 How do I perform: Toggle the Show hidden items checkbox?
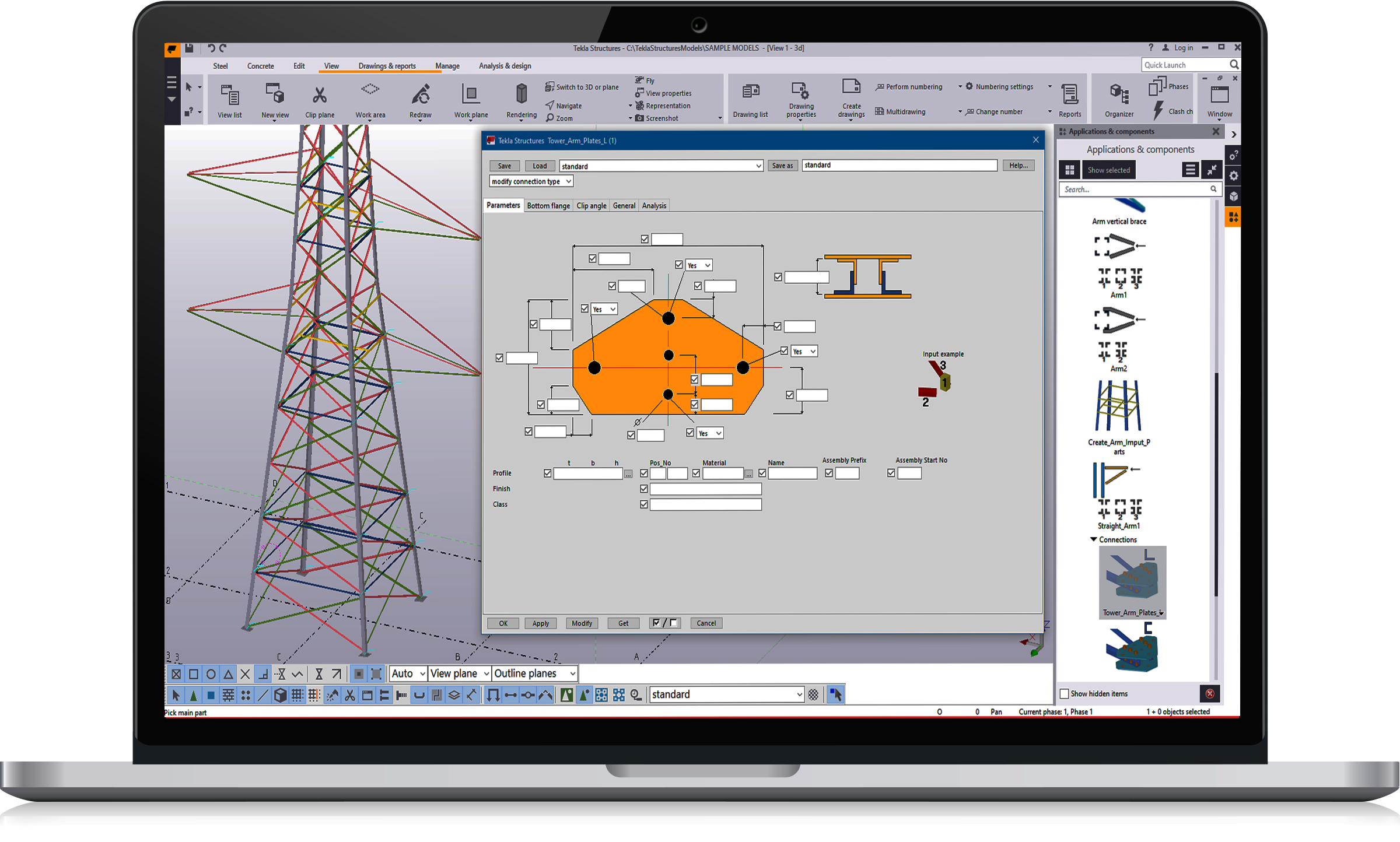pos(1064,694)
